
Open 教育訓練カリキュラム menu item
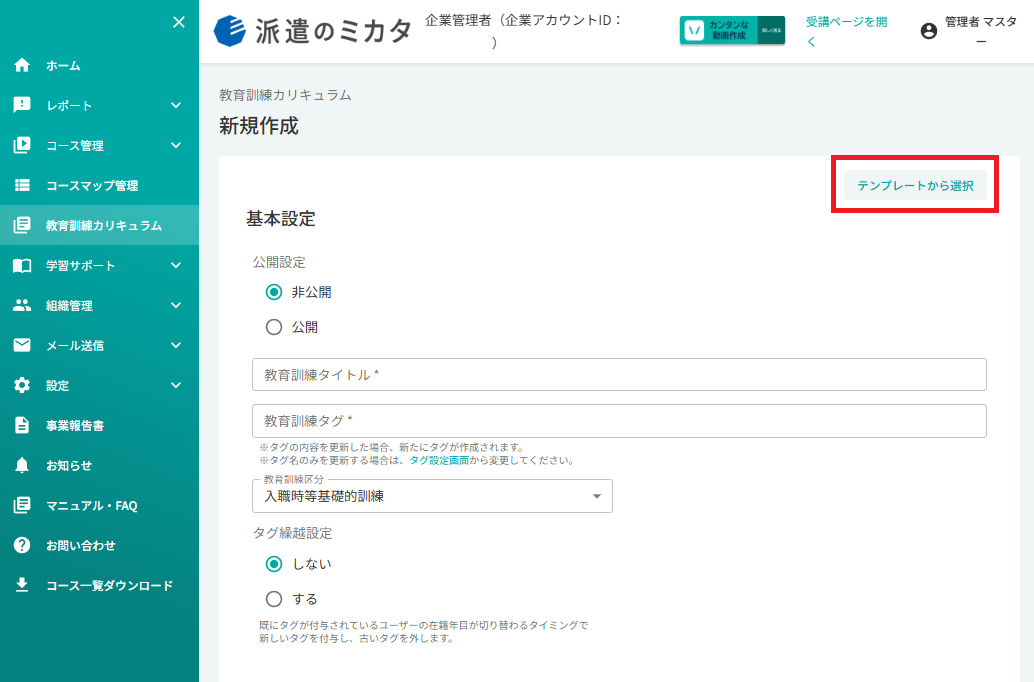pyautogui.click(x=99, y=225)
